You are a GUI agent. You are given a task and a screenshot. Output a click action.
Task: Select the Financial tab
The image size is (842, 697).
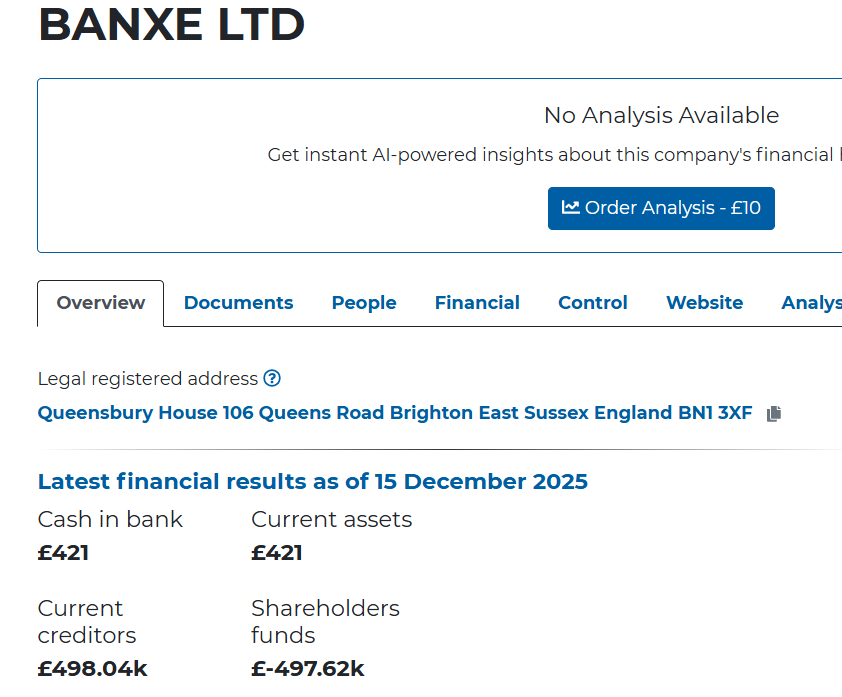tap(477, 302)
